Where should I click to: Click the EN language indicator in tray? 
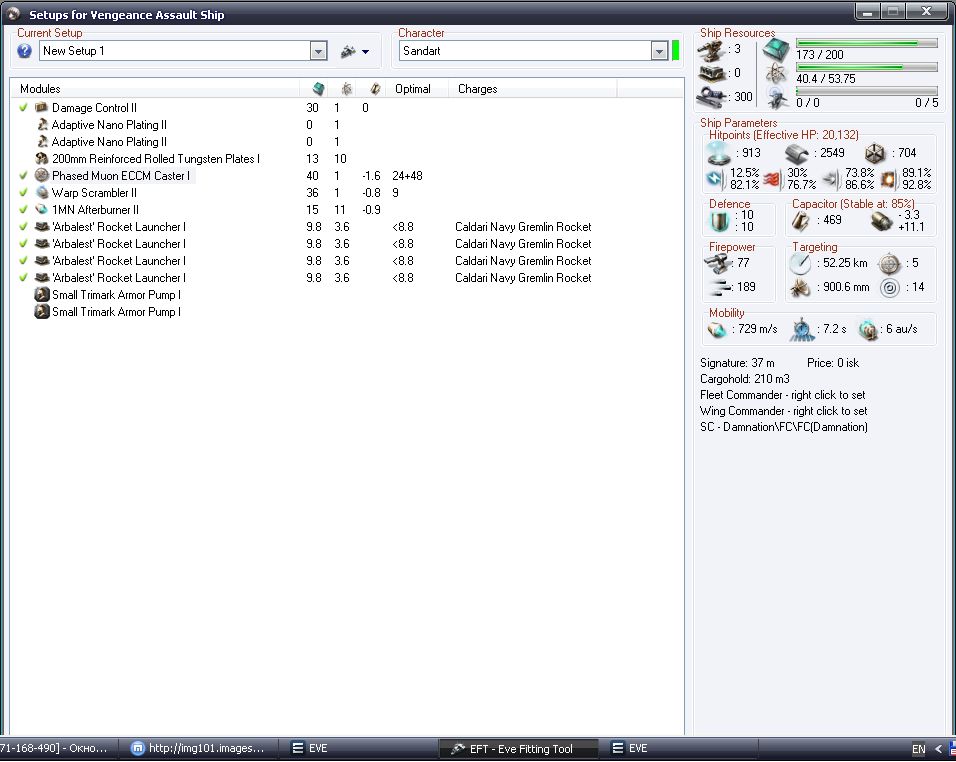[918, 749]
